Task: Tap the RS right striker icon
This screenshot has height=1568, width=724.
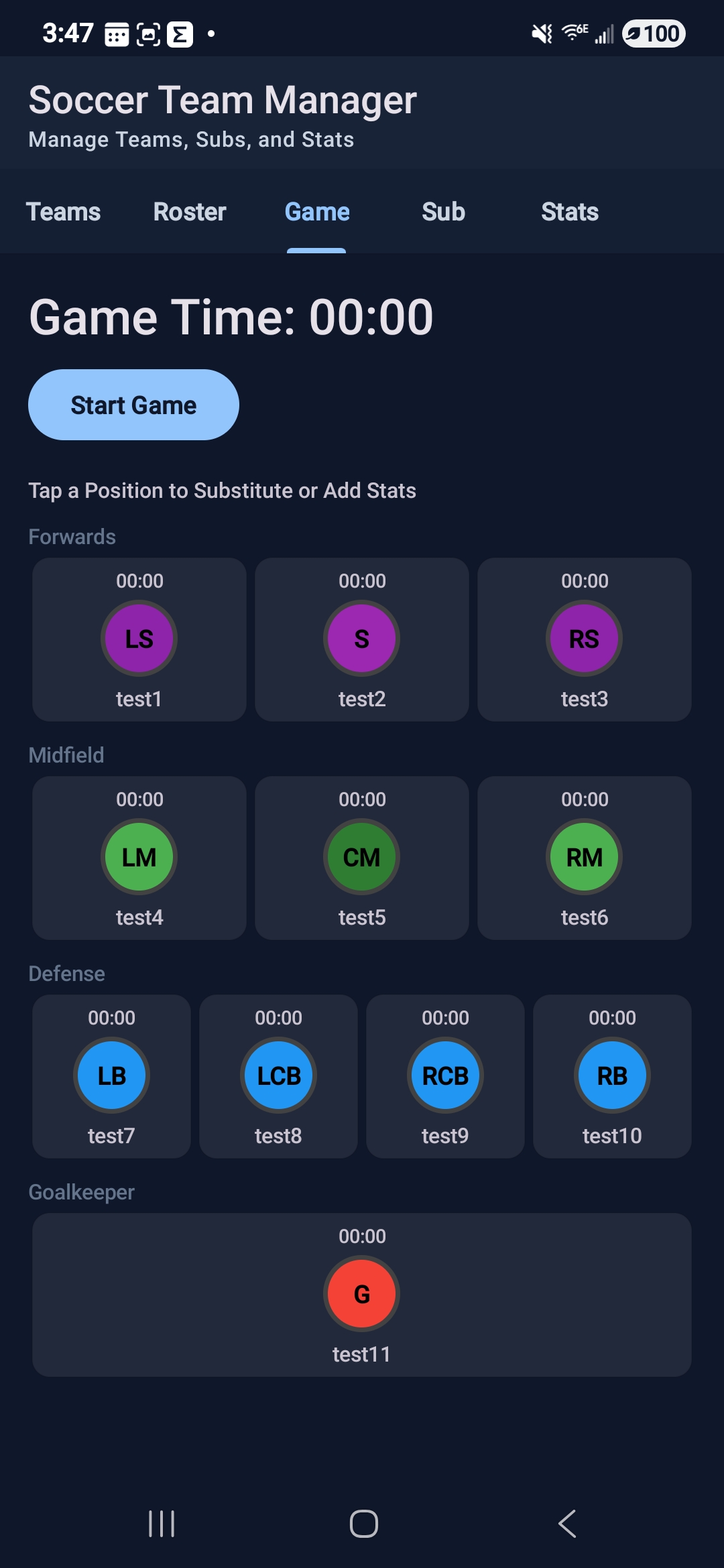Action: [x=585, y=639]
